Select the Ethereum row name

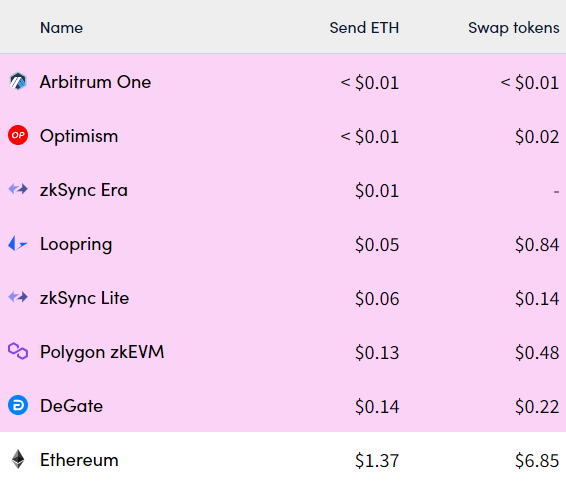[79, 460]
